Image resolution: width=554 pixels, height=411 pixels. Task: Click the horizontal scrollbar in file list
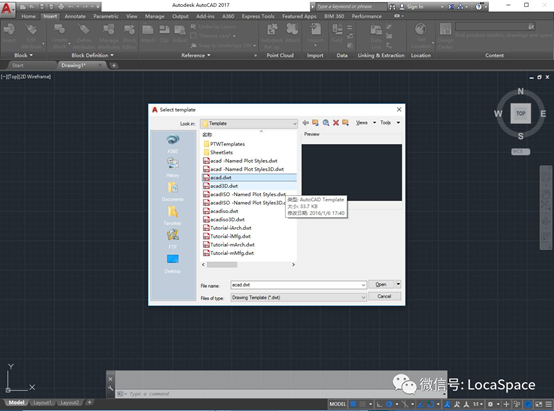tap(222, 265)
